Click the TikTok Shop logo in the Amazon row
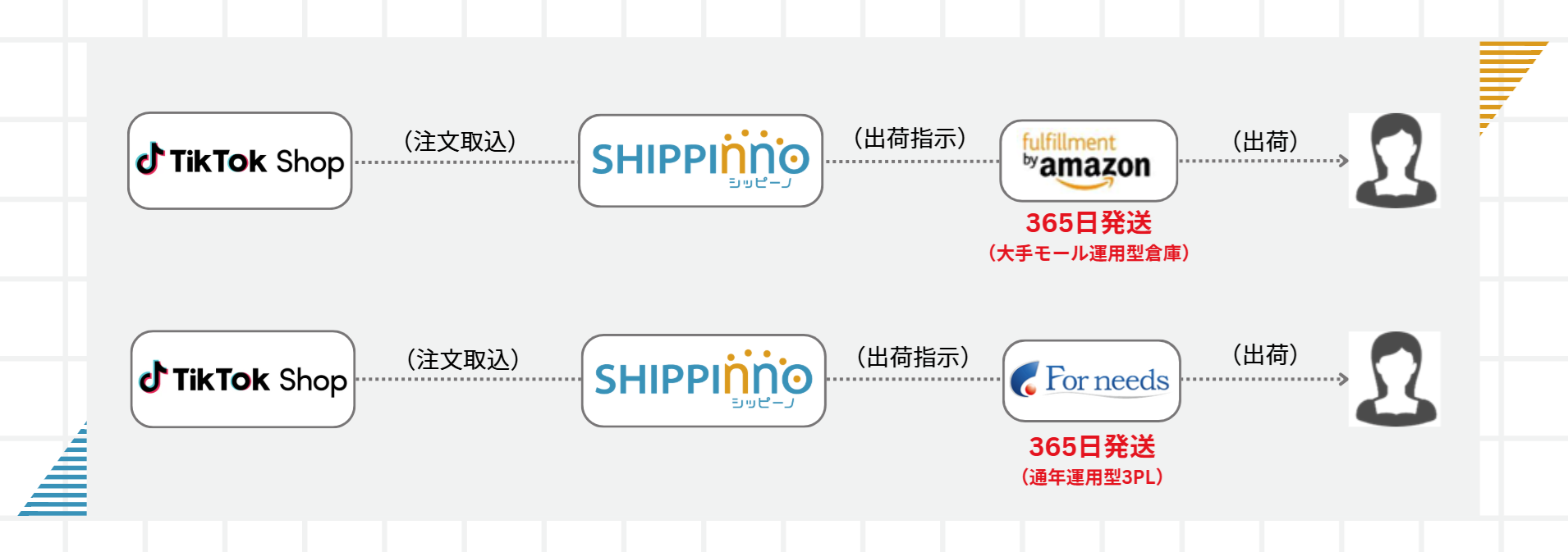 pos(240,161)
